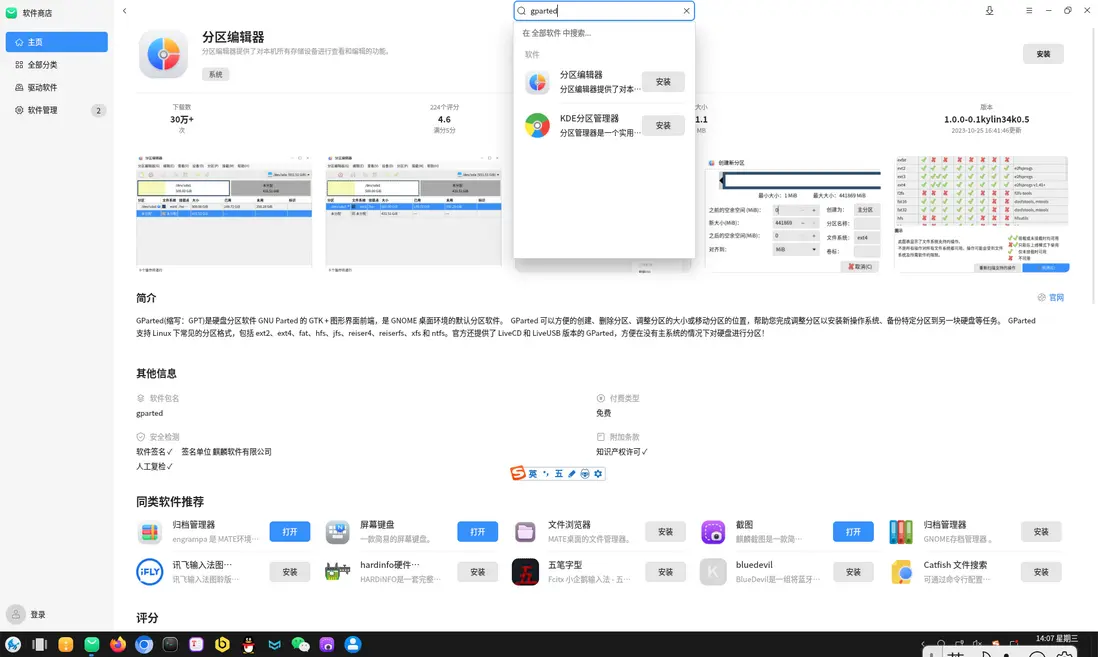Launch WeChat from the taskbar
The width and height of the screenshot is (1098, 657).
click(x=300, y=644)
